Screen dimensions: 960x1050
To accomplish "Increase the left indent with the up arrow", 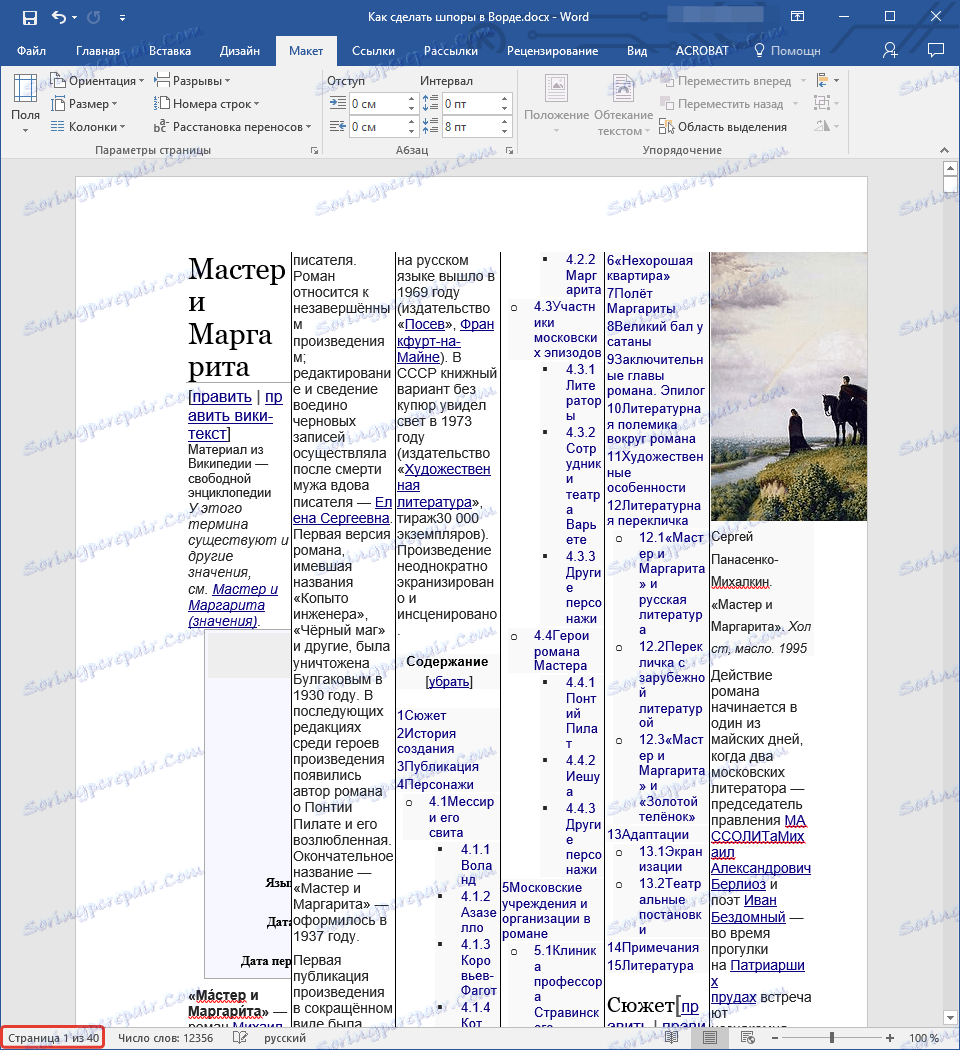I will click(411, 99).
